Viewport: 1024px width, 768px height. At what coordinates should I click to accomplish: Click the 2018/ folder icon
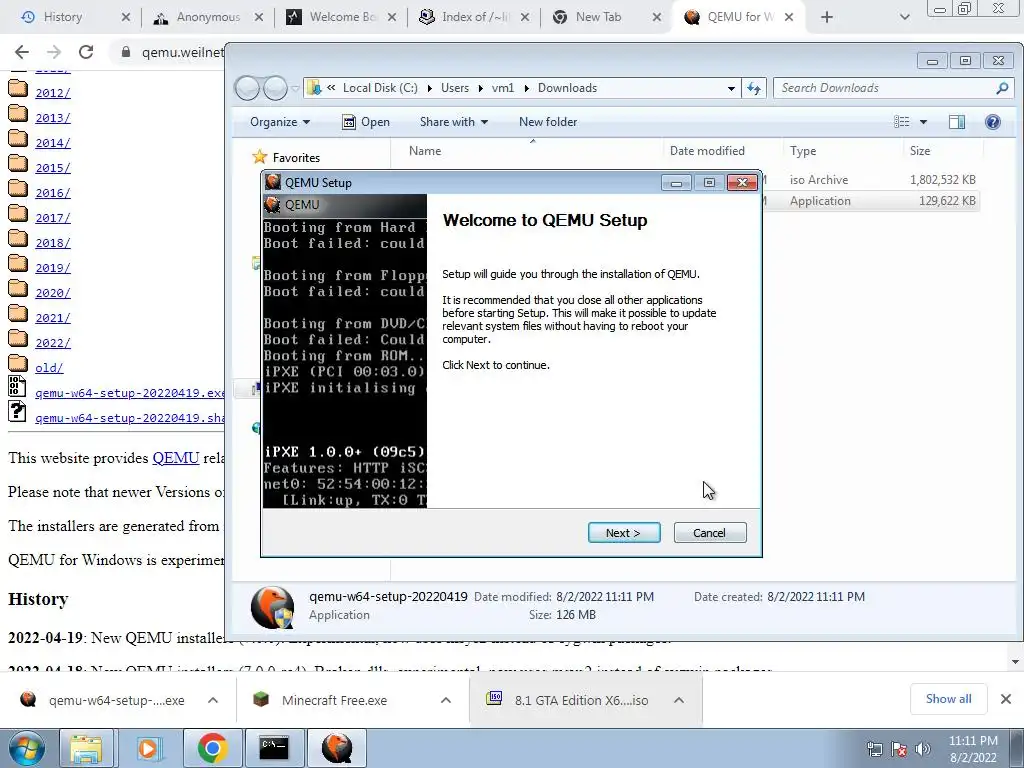tap(18, 238)
